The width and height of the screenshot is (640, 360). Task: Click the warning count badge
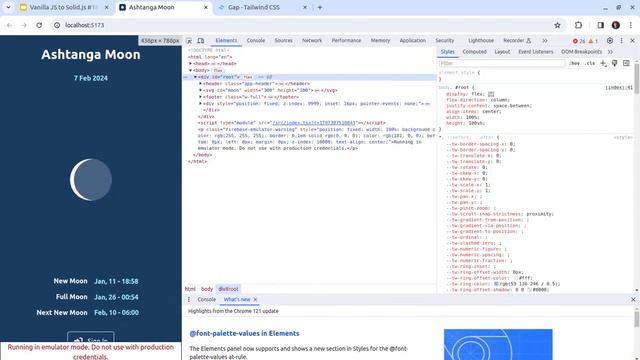coord(593,41)
